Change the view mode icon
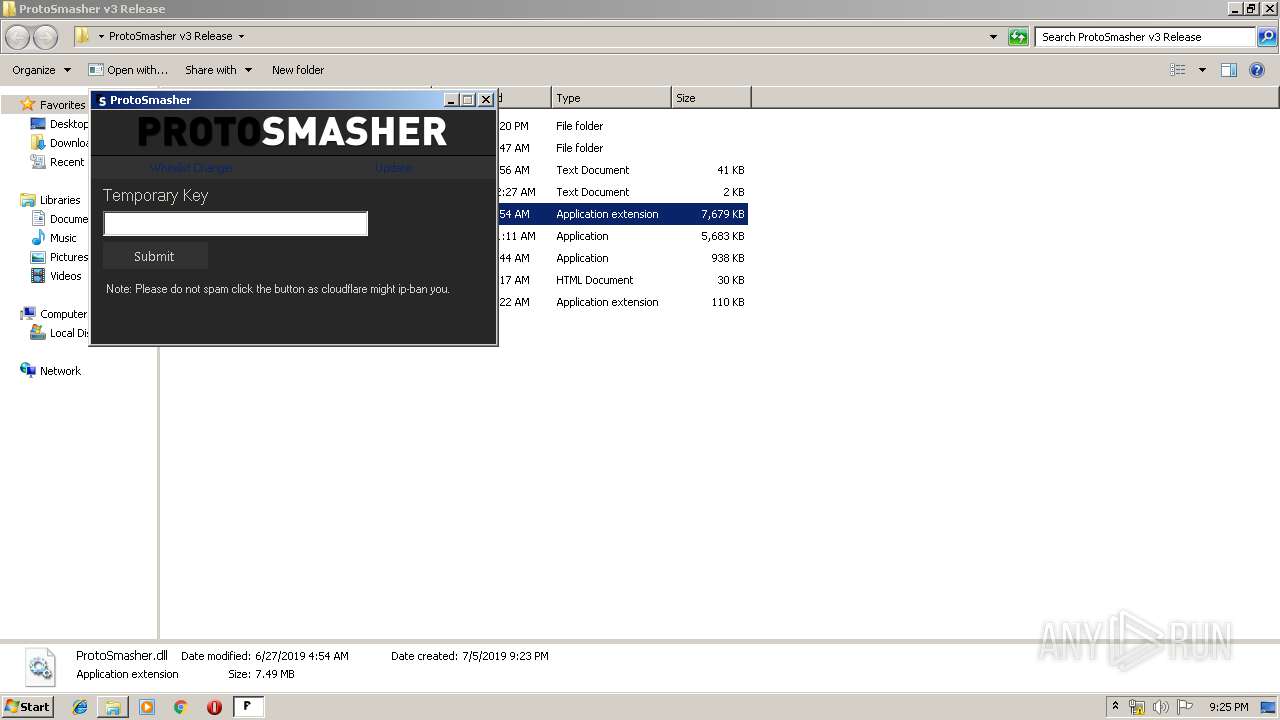 tap(1178, 70)
